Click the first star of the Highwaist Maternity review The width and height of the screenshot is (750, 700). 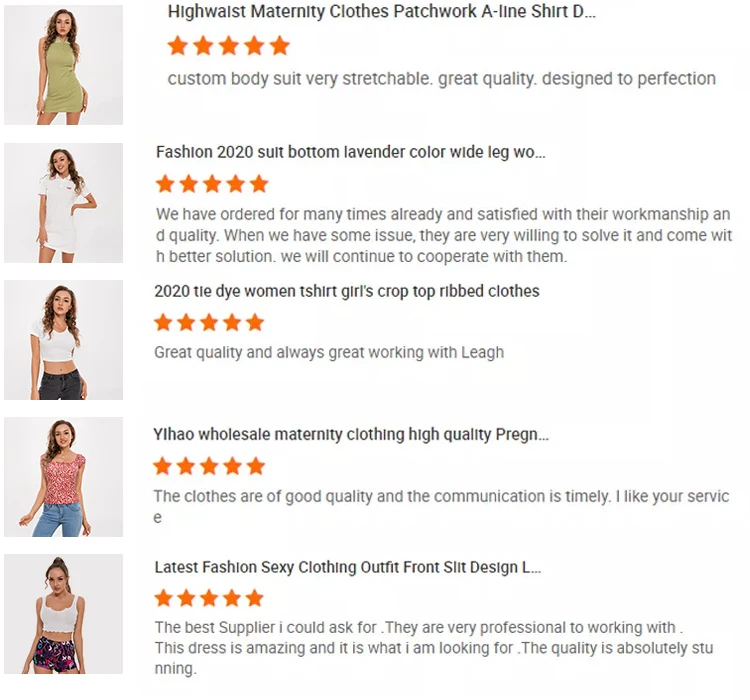(x=178, y=46)
